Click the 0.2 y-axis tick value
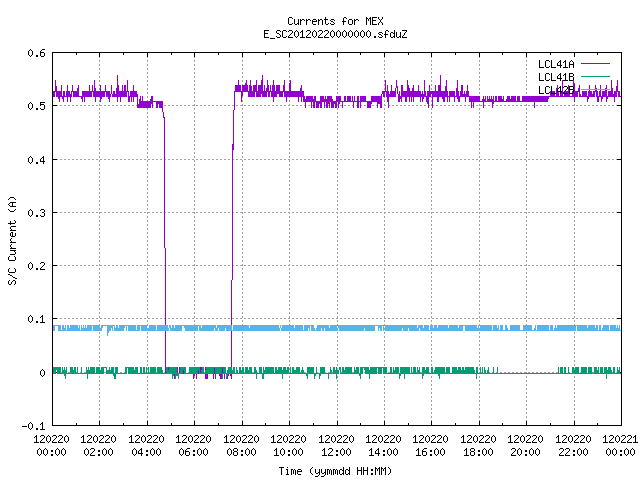The width and height of the screenshot is (640, 480). point(36,266)
